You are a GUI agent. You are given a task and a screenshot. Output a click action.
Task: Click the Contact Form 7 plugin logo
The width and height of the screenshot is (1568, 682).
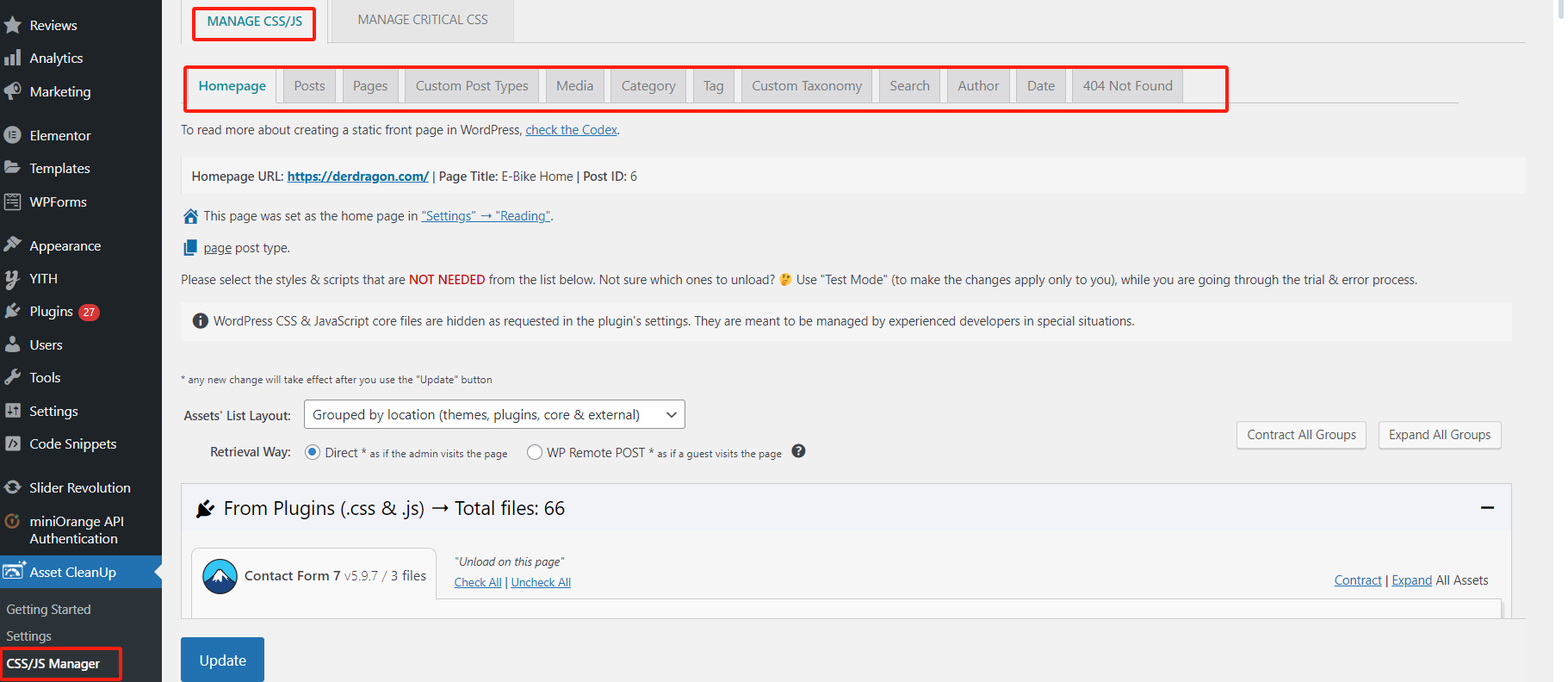220,576
